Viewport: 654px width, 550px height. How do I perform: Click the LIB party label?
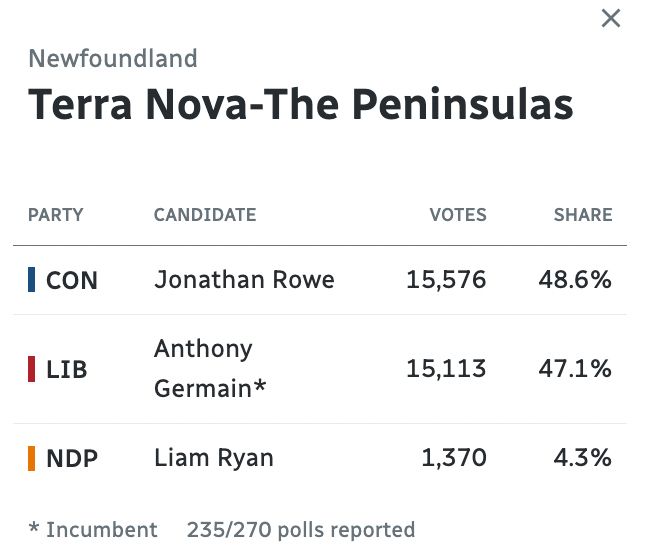pyautogui.click(x=67, y=369)
